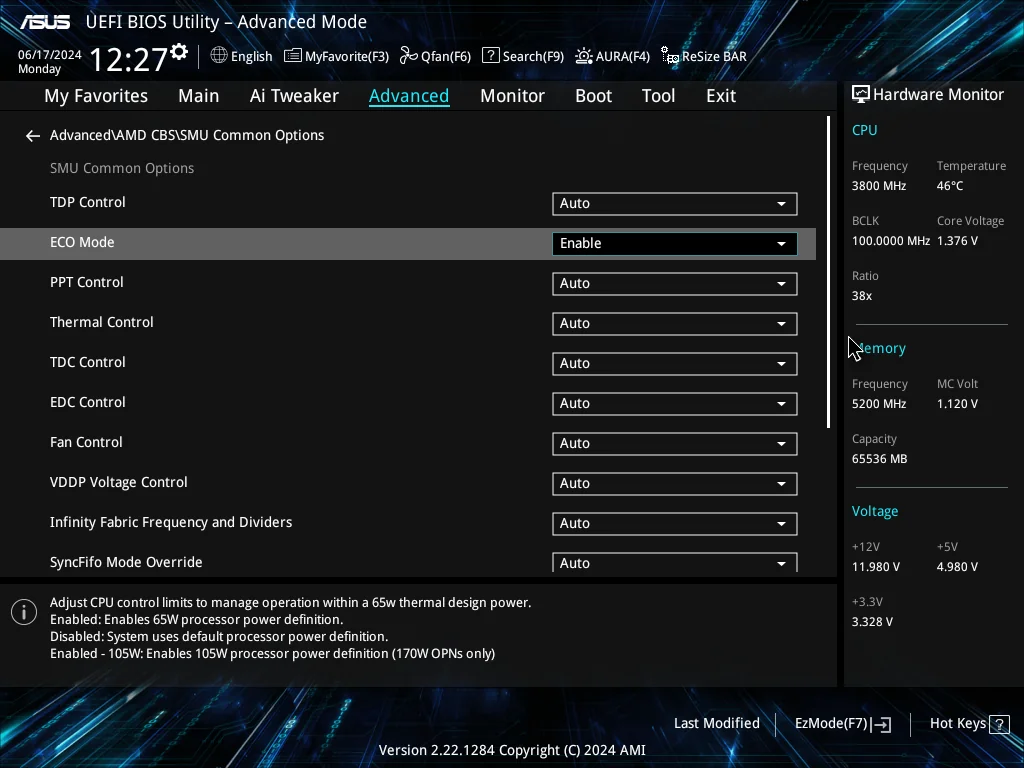Toggle ReSize BAR option
This screenshot has width=1024, height=768.
tap(703, 56)
